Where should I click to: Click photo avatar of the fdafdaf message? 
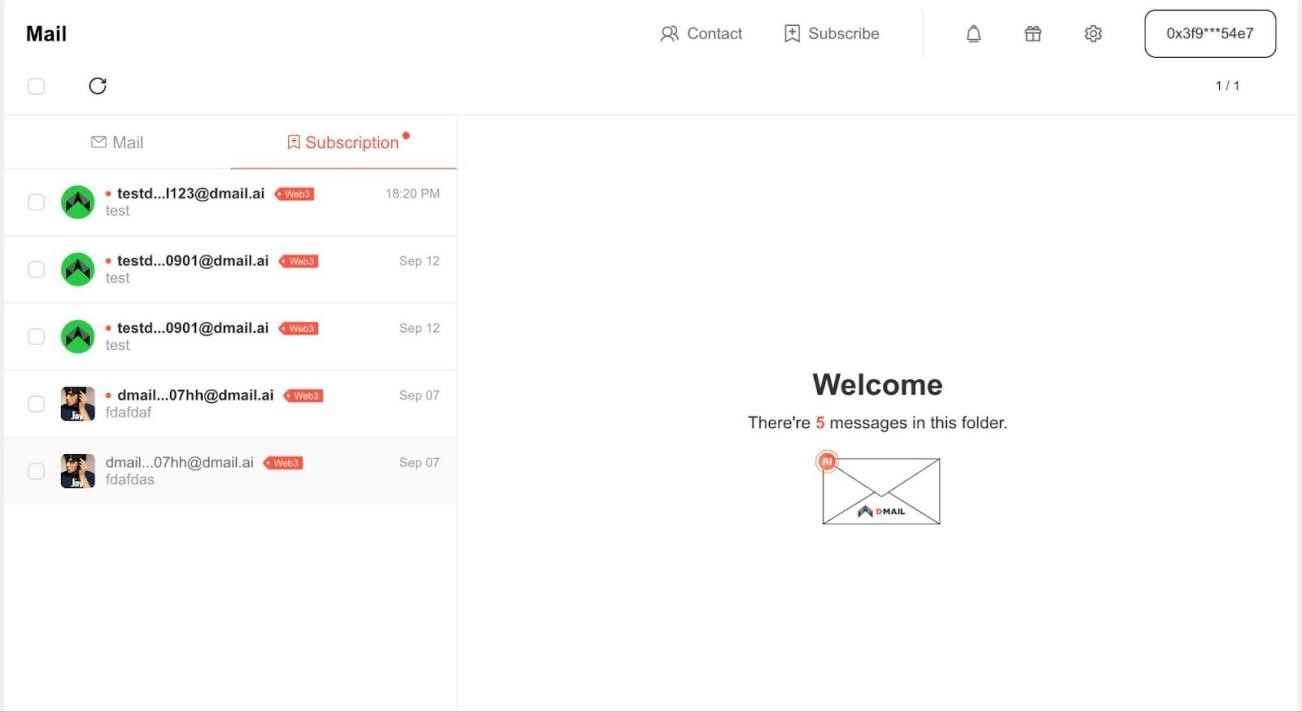(x=78, y=404)
